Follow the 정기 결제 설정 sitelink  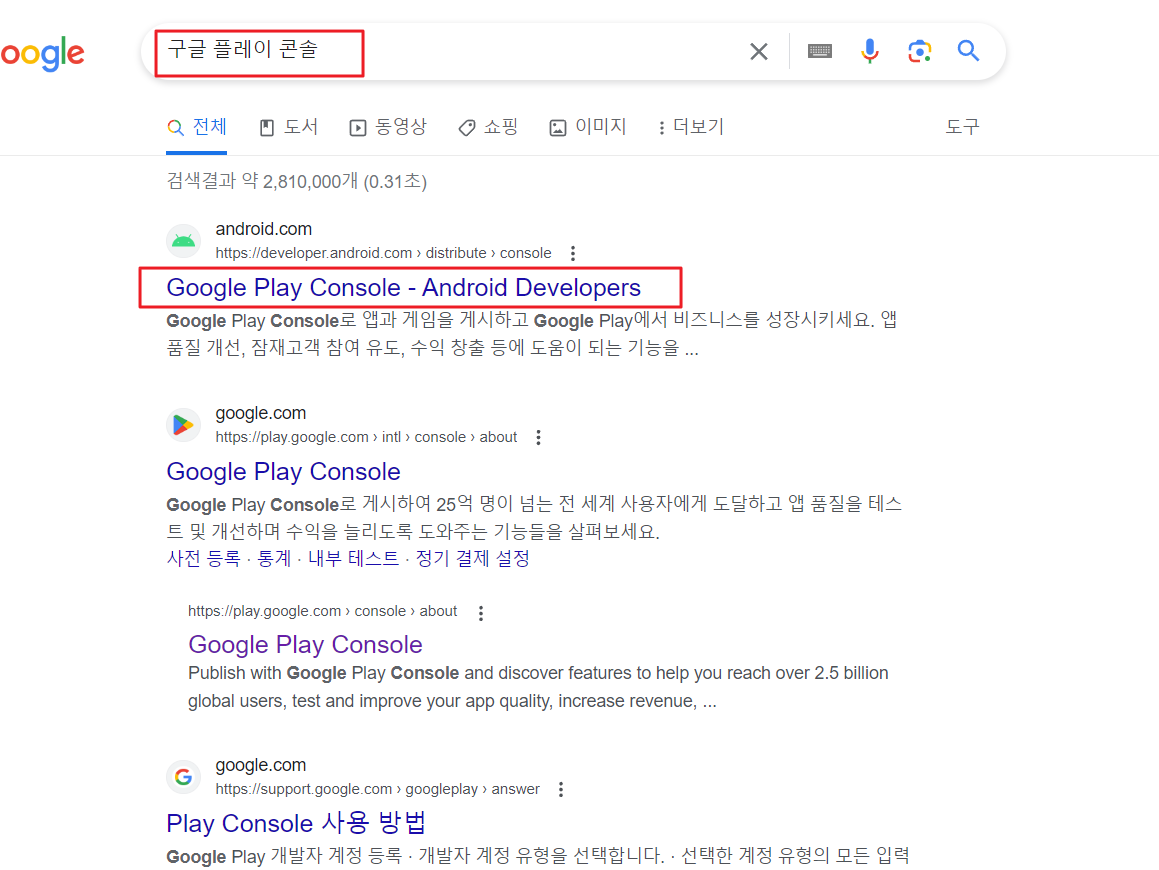point(473,559)
